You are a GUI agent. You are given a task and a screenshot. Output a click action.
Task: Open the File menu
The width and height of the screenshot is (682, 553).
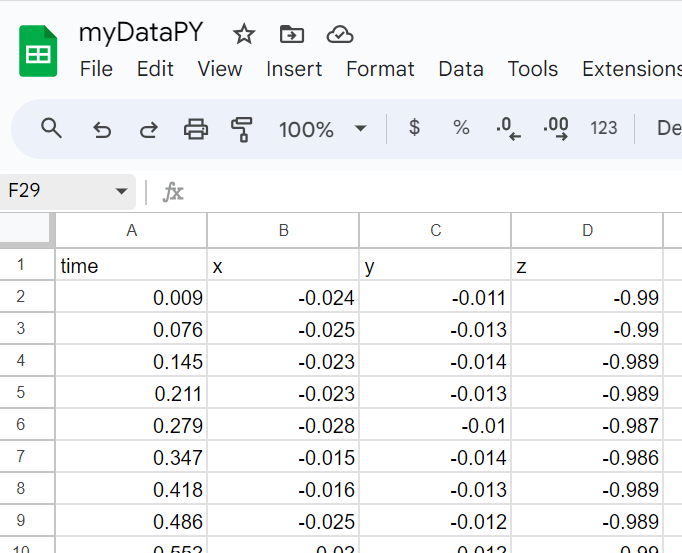(x=96, y=69)
